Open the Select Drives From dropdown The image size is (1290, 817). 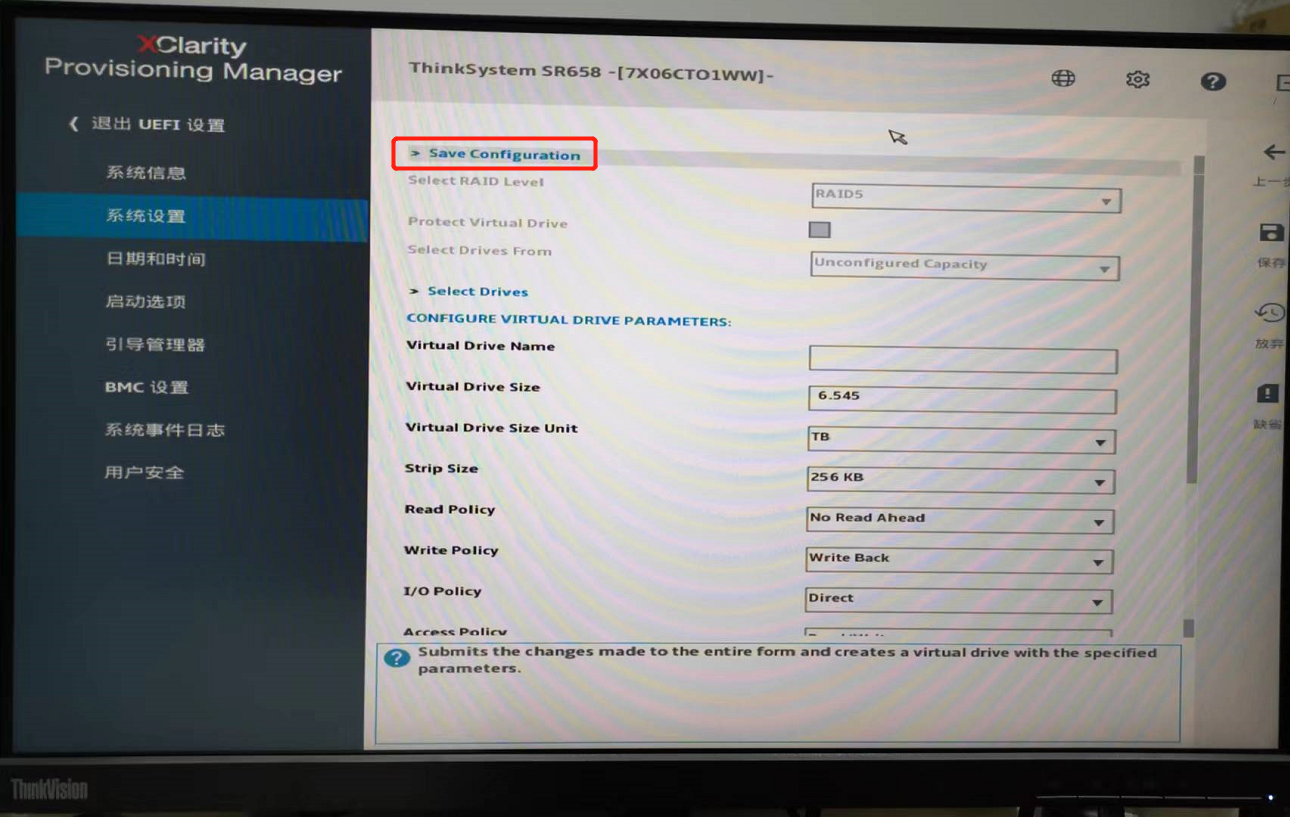coord(964,266)
